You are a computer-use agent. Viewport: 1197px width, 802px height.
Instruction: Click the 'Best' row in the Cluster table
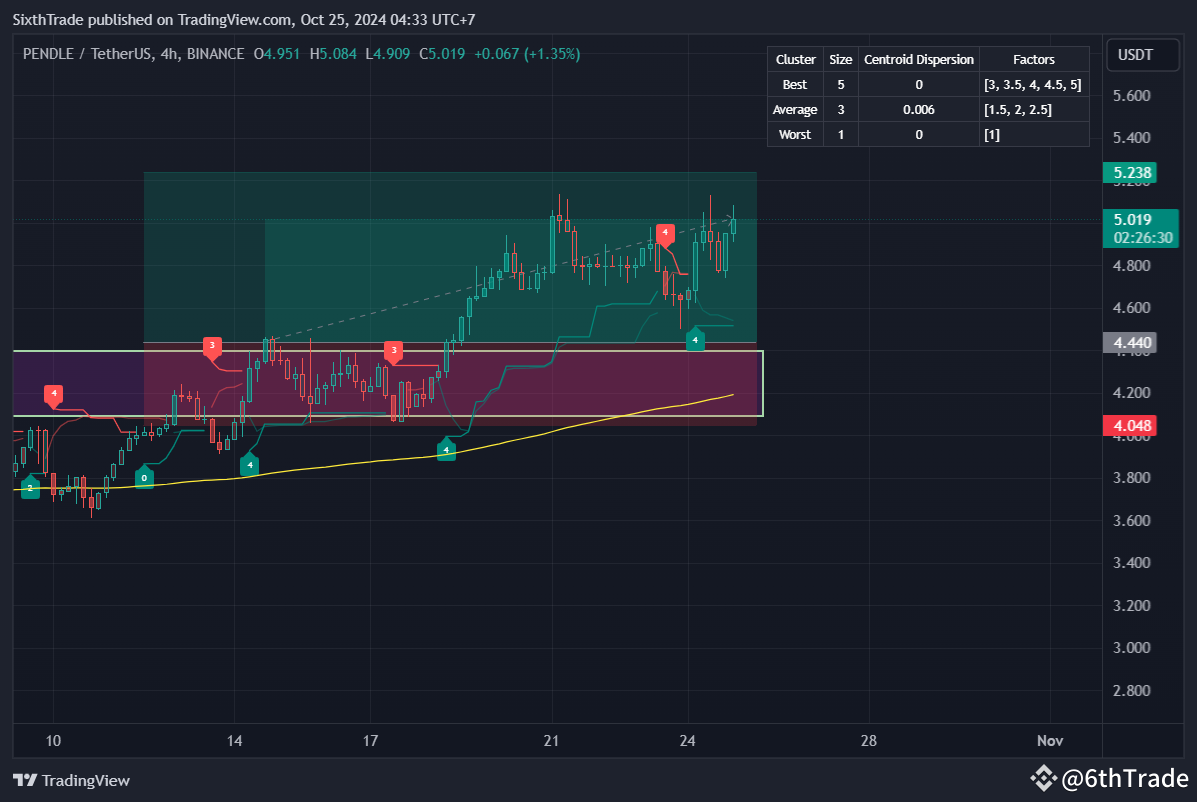794,84
